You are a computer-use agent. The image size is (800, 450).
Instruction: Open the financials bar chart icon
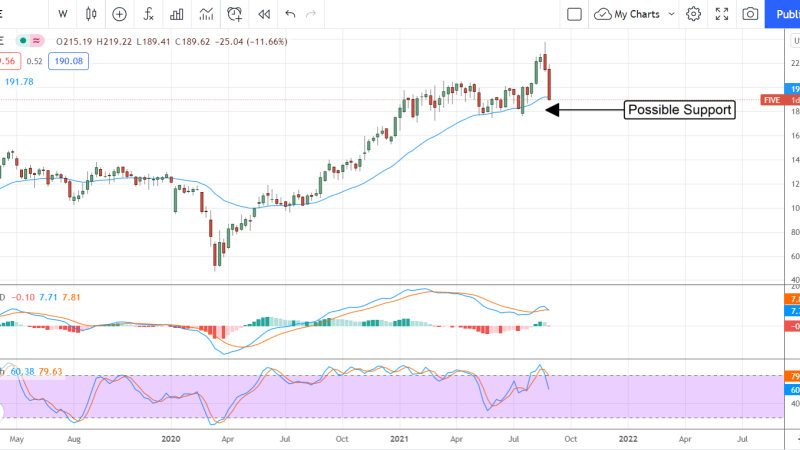[x=177, y=14]
